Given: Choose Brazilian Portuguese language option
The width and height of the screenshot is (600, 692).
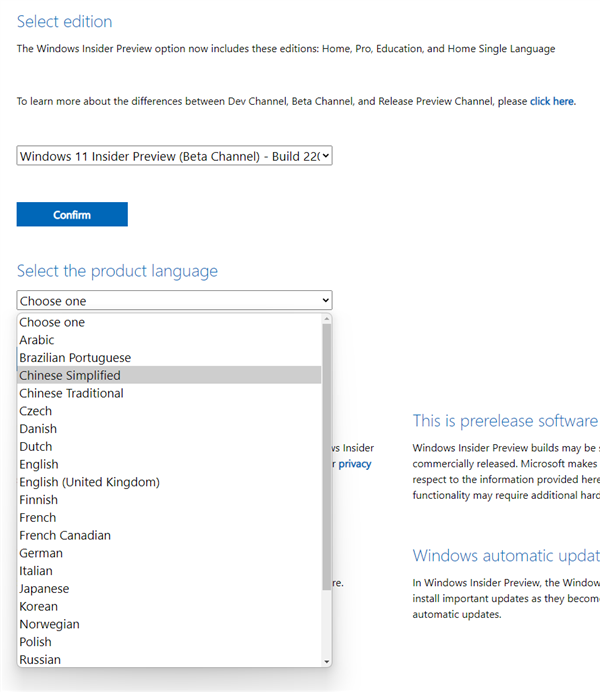Looking at the screenshot, I should pos(75,358).
